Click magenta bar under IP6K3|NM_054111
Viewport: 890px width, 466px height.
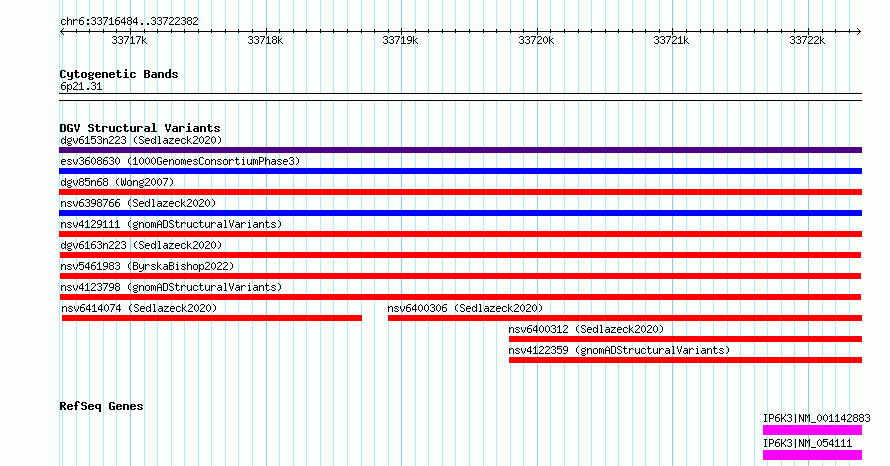pyautogui.click(x=812, y=455)
